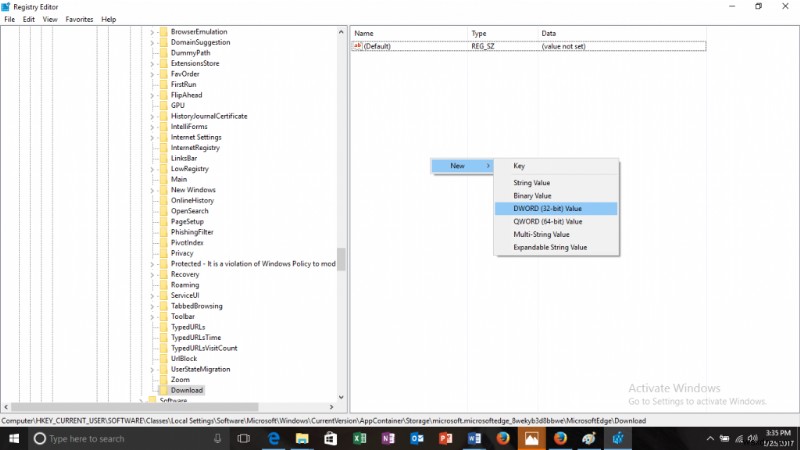The width and height of the screenshot is (800, 450).
Task: Open Microsoft Edge from the taskbar
Action: 274,438
